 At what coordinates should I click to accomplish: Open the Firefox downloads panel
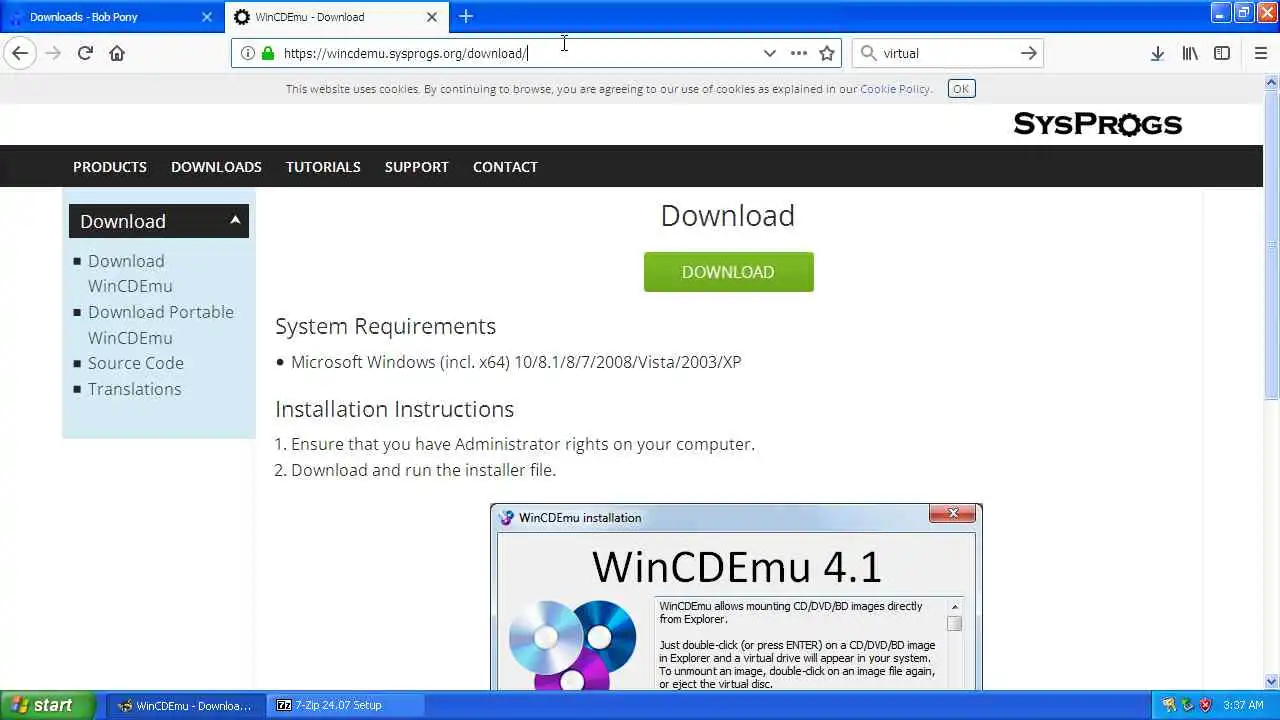point(1157,53)
